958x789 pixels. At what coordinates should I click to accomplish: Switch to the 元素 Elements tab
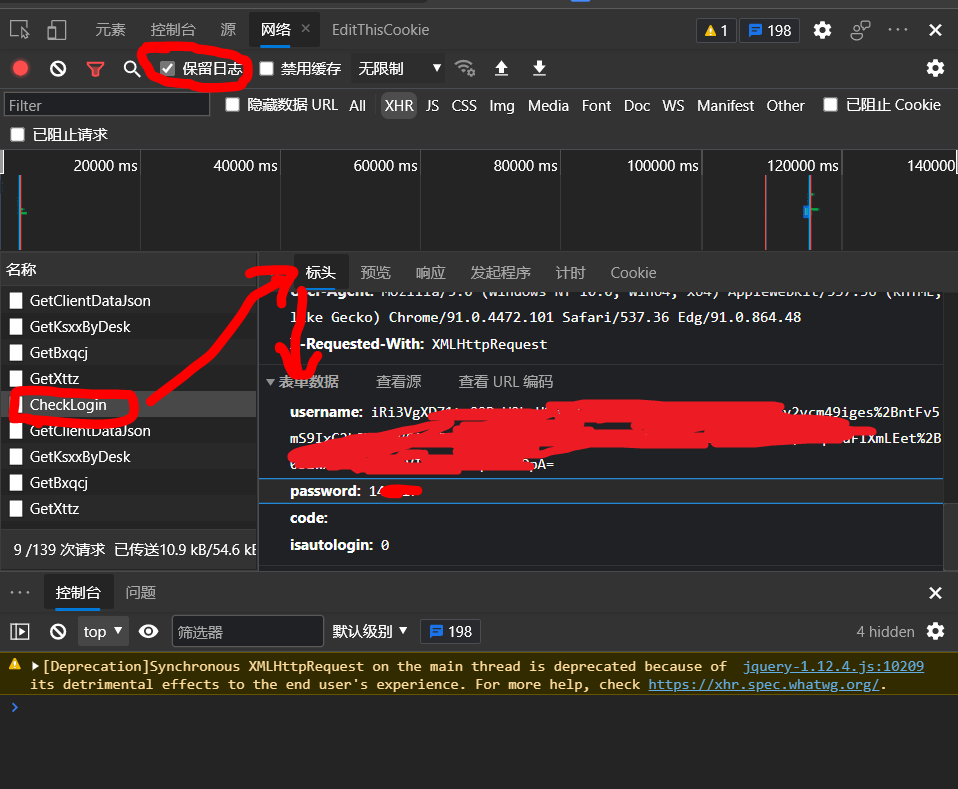(110, 29)
